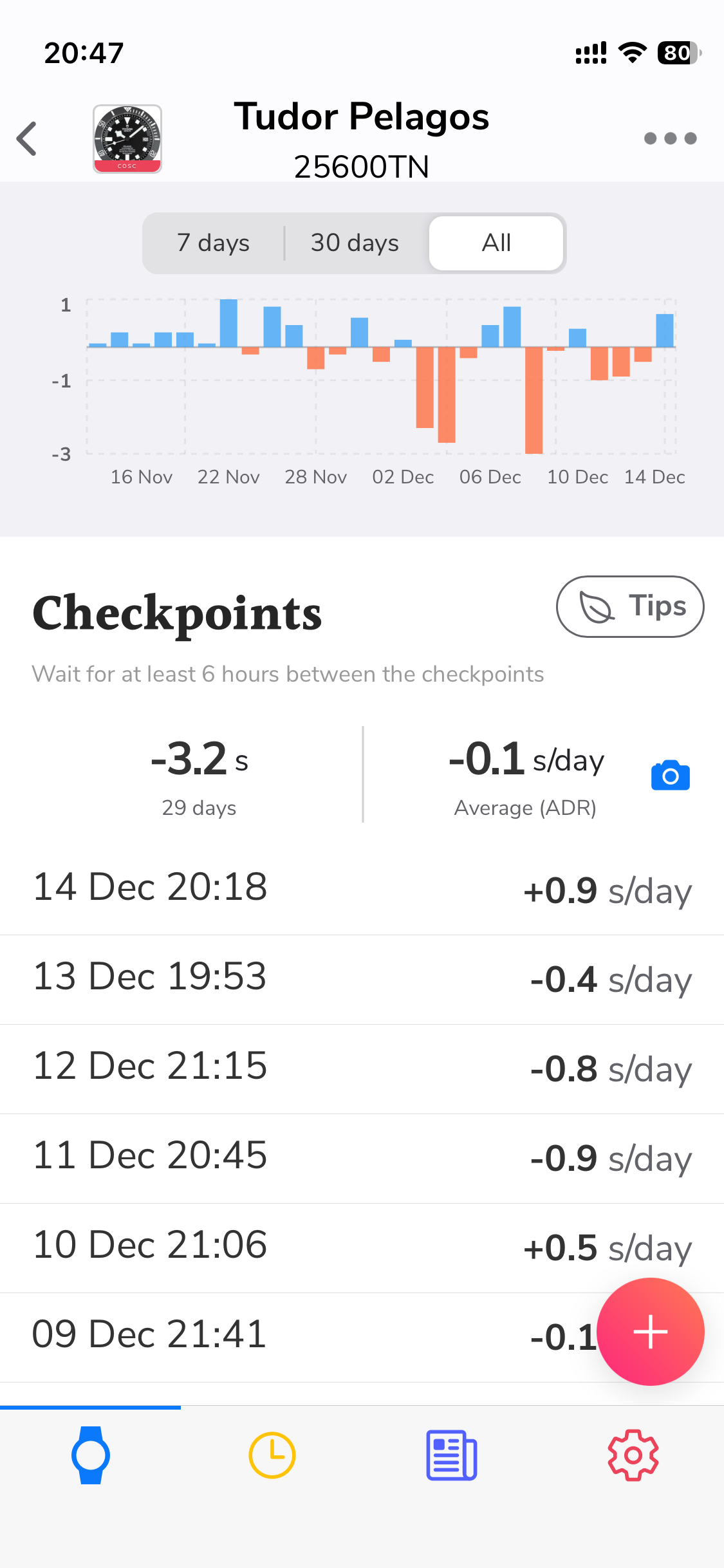Select the All time range
The height and width of the screenshot is (1568, 724).
[x=496, y=243]
